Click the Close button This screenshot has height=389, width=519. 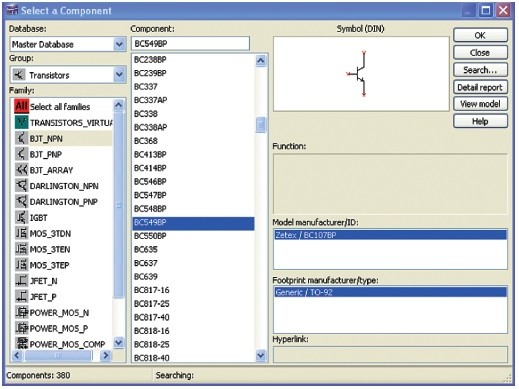click(x=480, y=52)
